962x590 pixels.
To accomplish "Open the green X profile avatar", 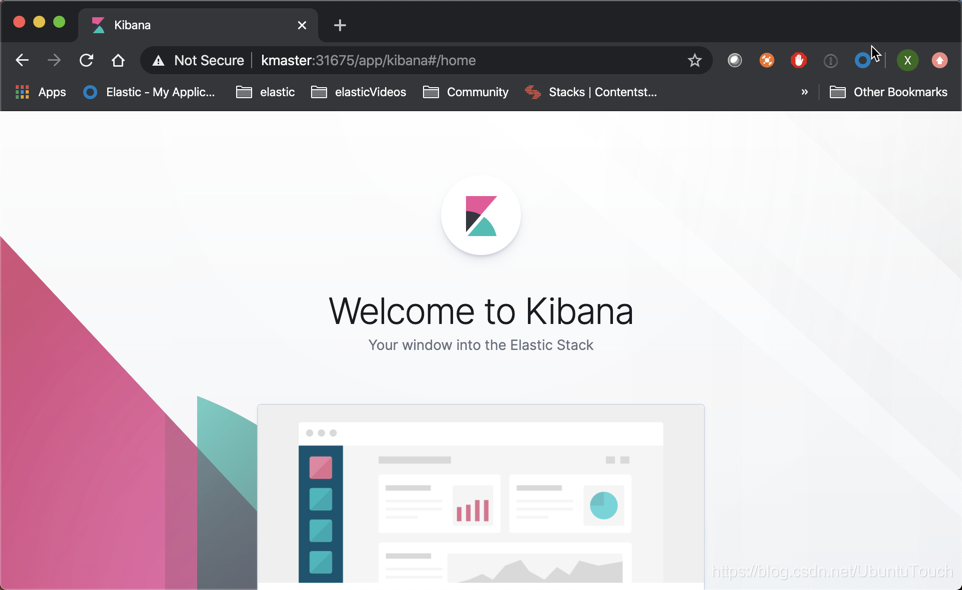I will (x=907, y=60).
